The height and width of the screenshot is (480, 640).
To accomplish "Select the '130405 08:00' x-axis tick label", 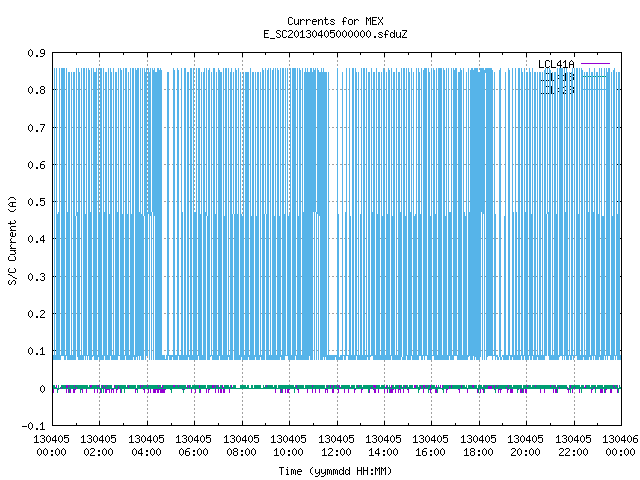I will (x=241, y=446).
